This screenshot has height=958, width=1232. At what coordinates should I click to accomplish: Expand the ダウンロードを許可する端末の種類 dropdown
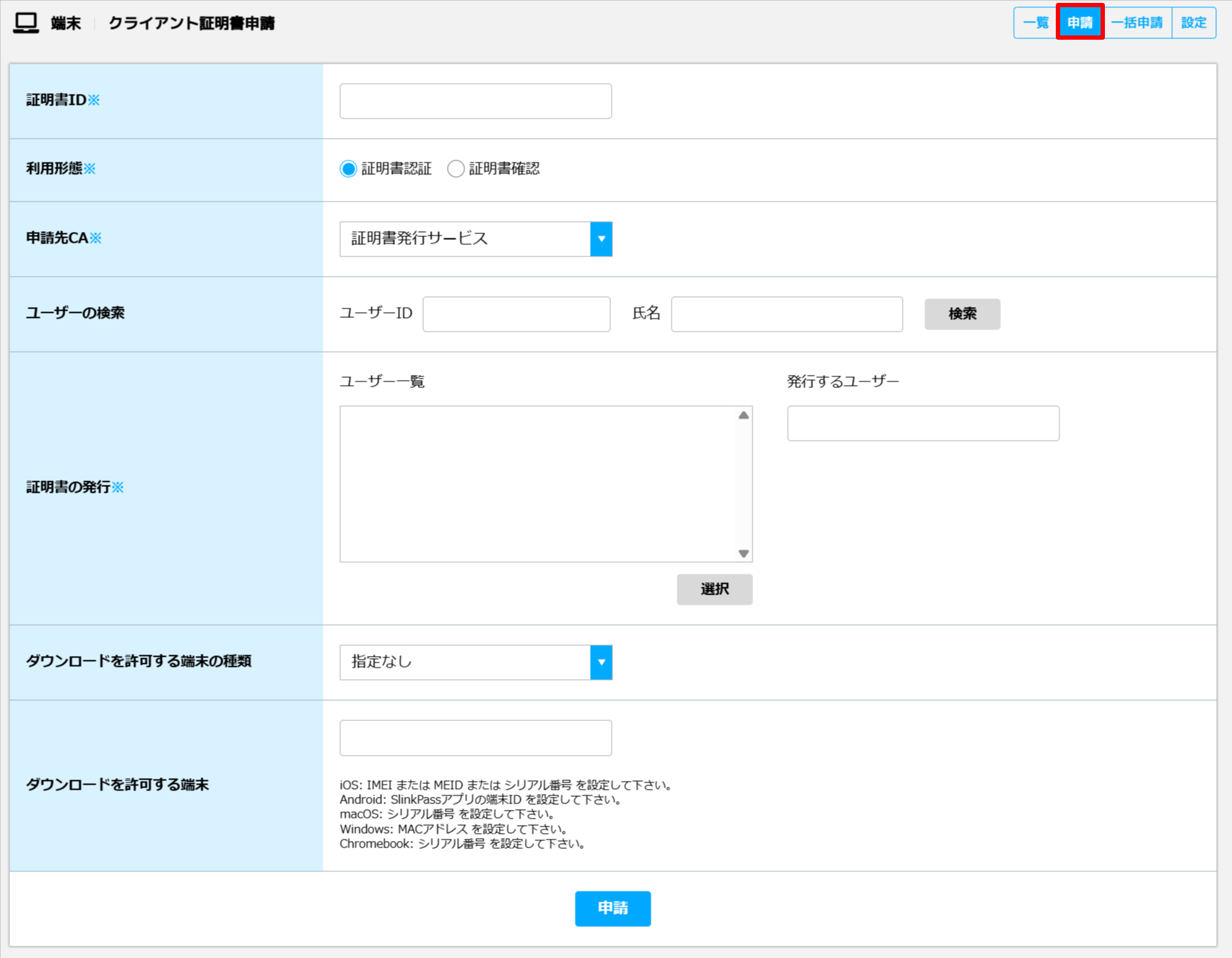pos(601,662)
